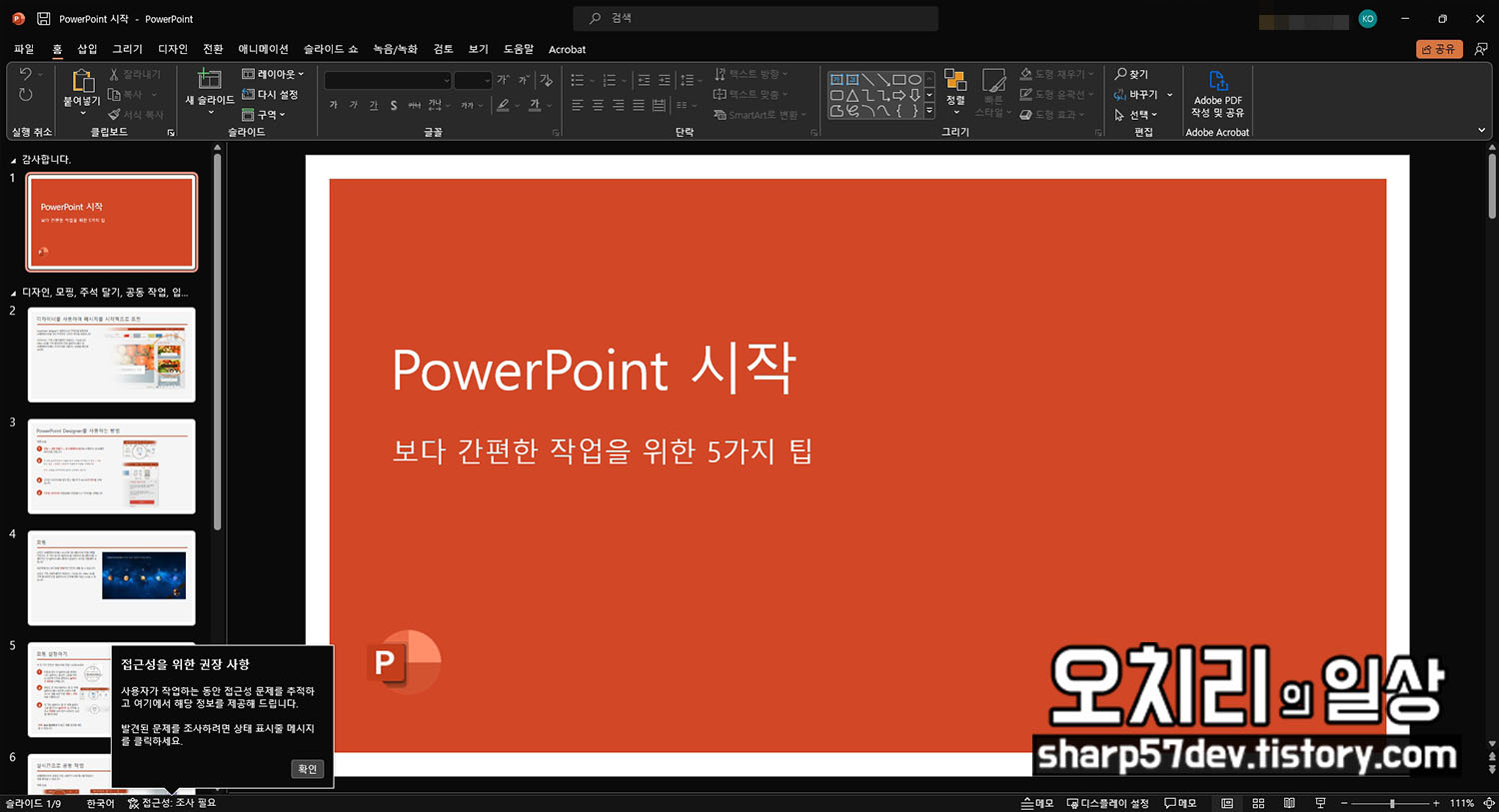Viewport: 1499px width, 812px height.
Task: Toggle strikethrough formatting
Action: coord(414,105)
